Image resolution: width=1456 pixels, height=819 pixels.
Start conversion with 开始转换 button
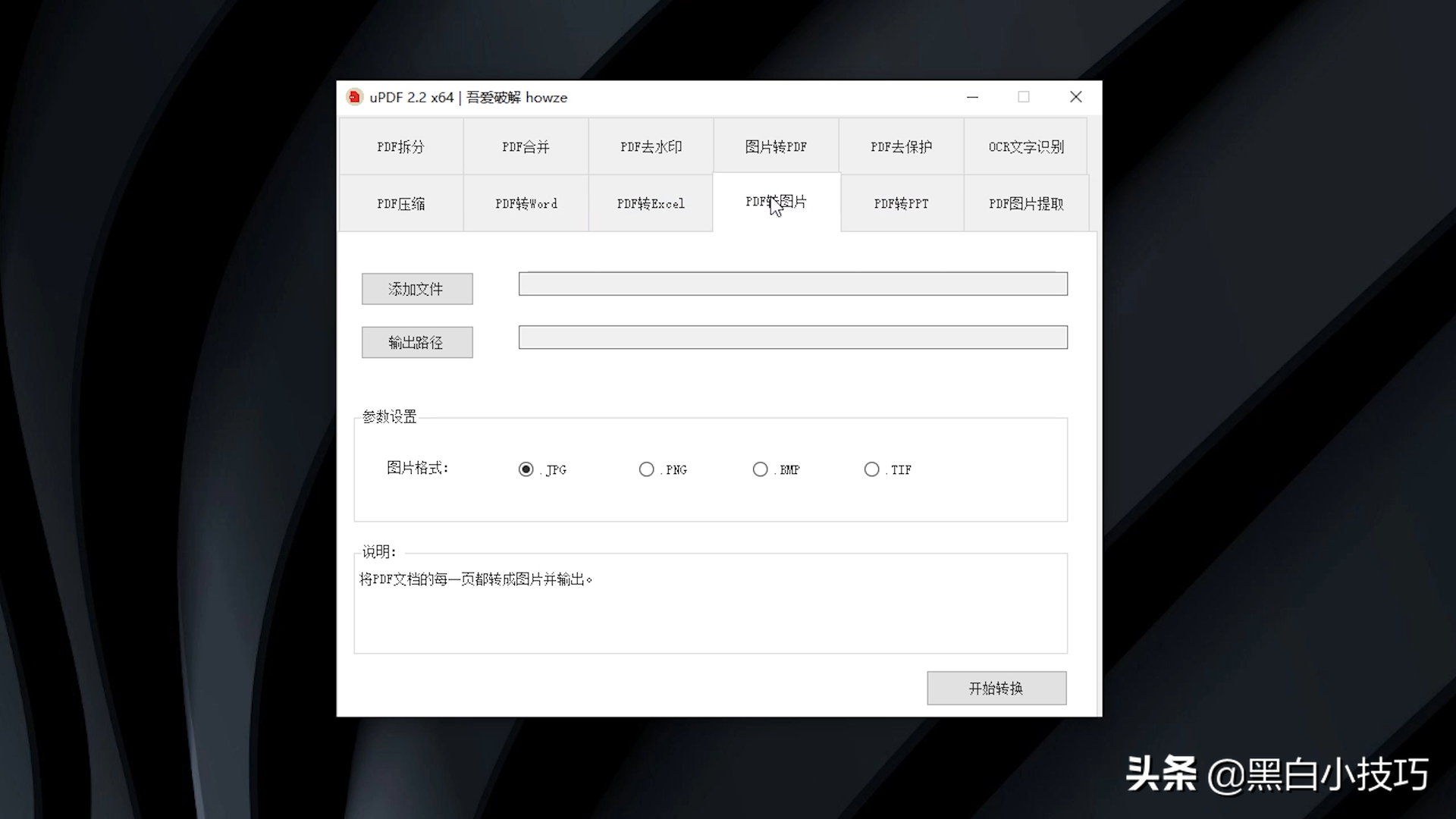[x=996, y=688]
